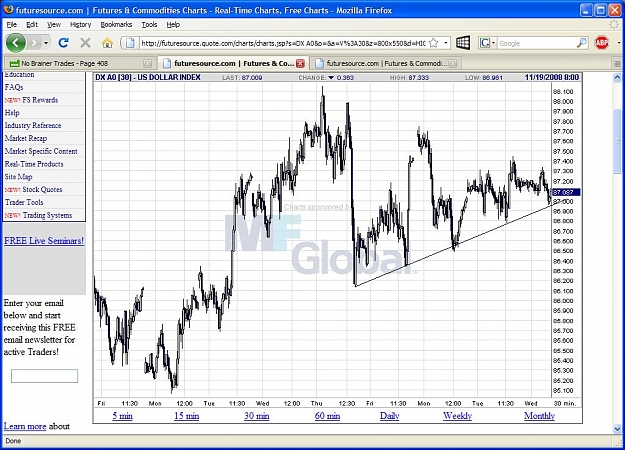This screenshot has height=450, width=625.
Task: Open Industry Reference in the sidebar
Action: (33, 125)
